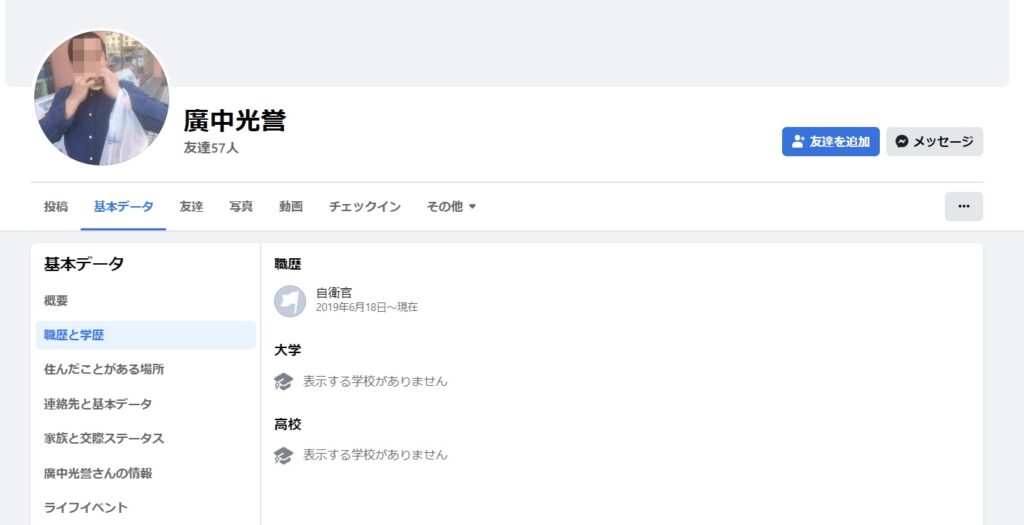Open the profile picture thumbnail

(101, 97)
